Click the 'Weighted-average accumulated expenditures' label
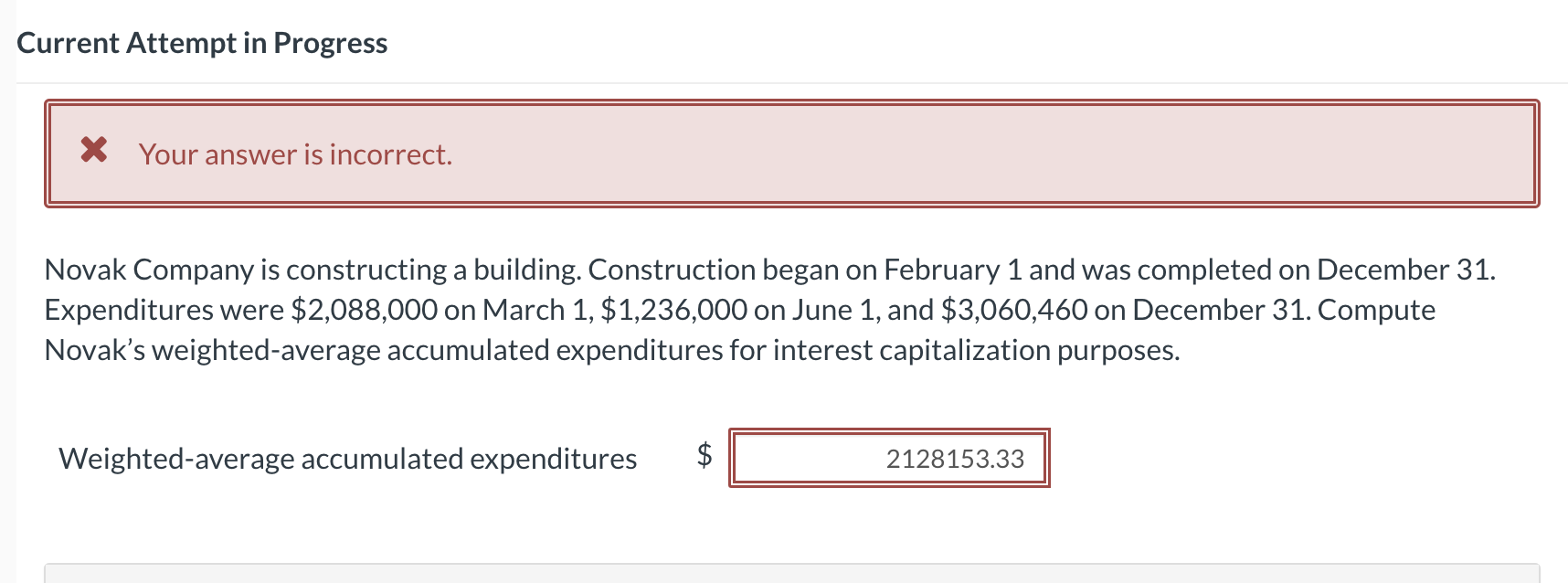 (x=347, y=460)
